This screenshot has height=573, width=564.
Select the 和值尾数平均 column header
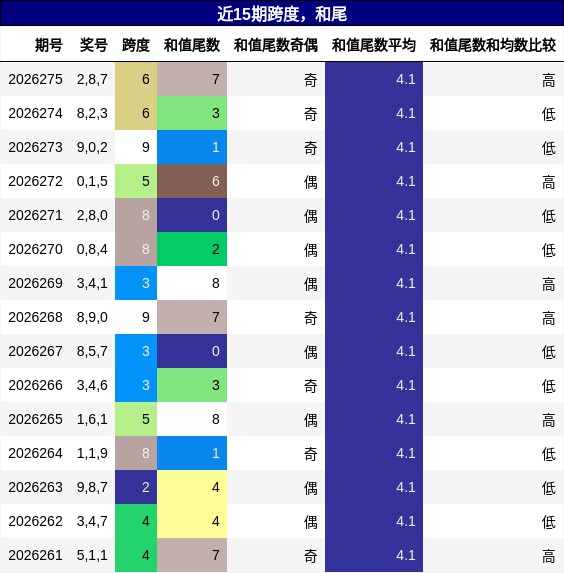pyautogui.click(x=374, y=45)
